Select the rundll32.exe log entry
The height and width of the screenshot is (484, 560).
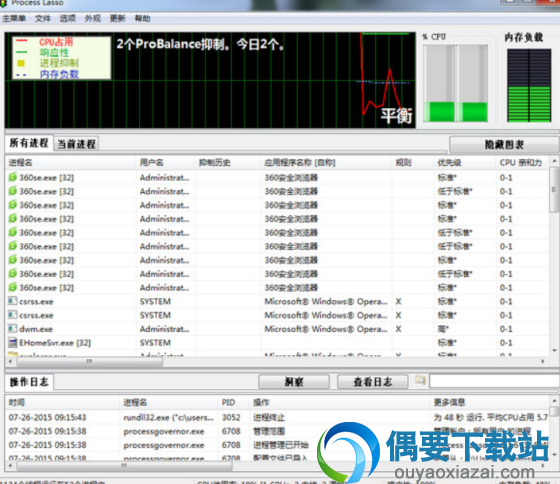tap(277, 417)
